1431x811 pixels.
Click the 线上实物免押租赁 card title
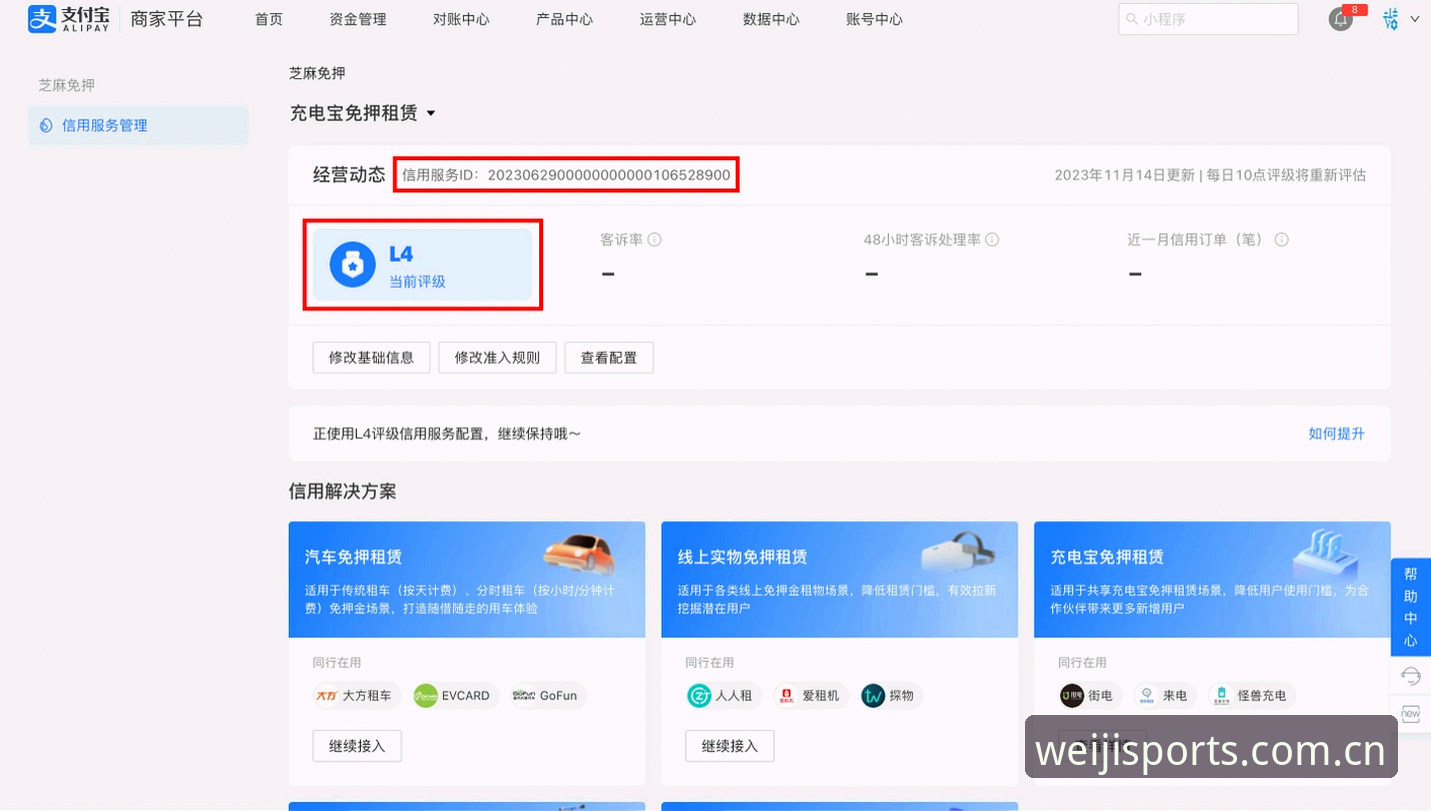(742, 557)
